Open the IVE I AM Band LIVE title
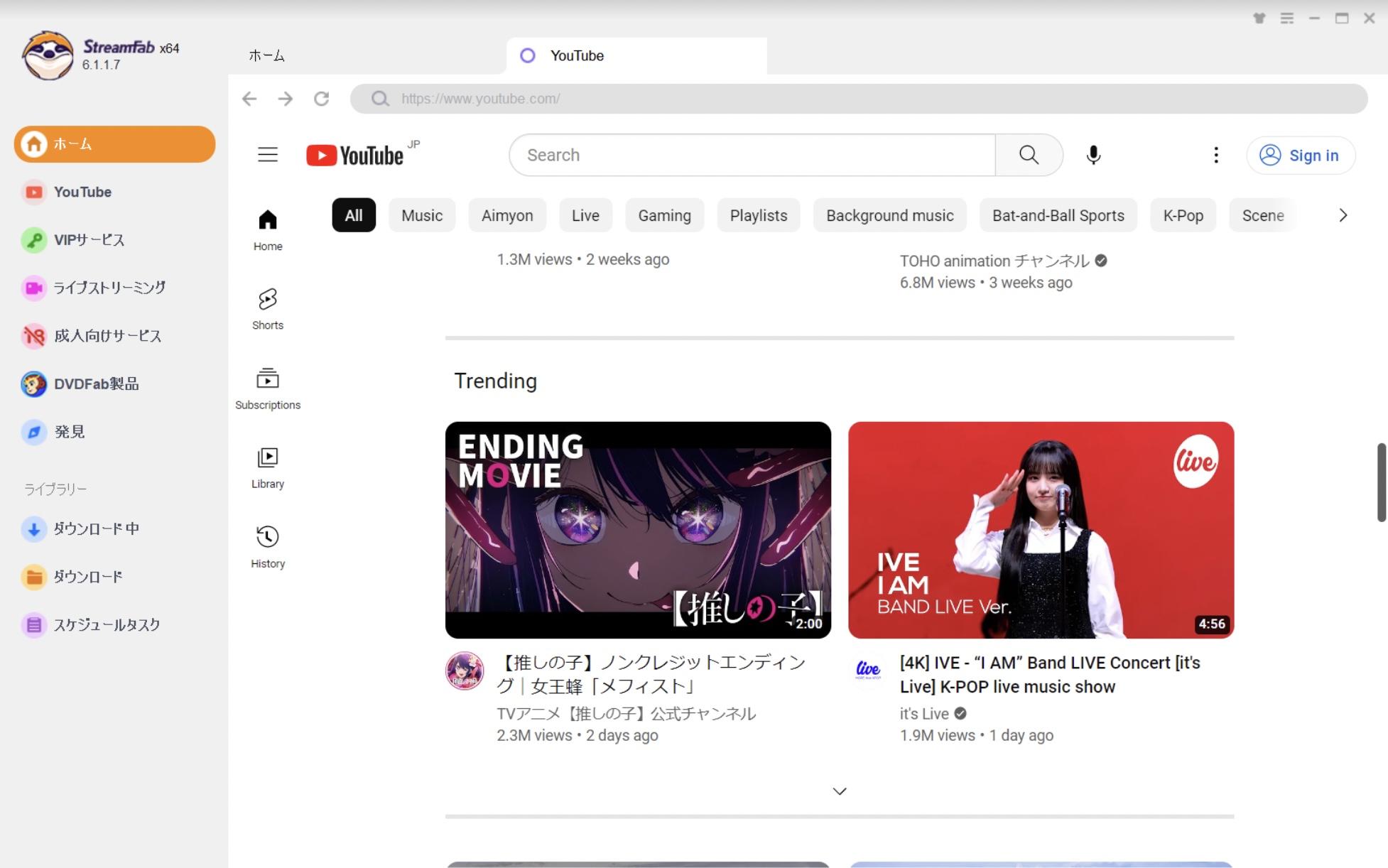The width and height of the screenshot is (1388, 868). (x=1050, y=674)
